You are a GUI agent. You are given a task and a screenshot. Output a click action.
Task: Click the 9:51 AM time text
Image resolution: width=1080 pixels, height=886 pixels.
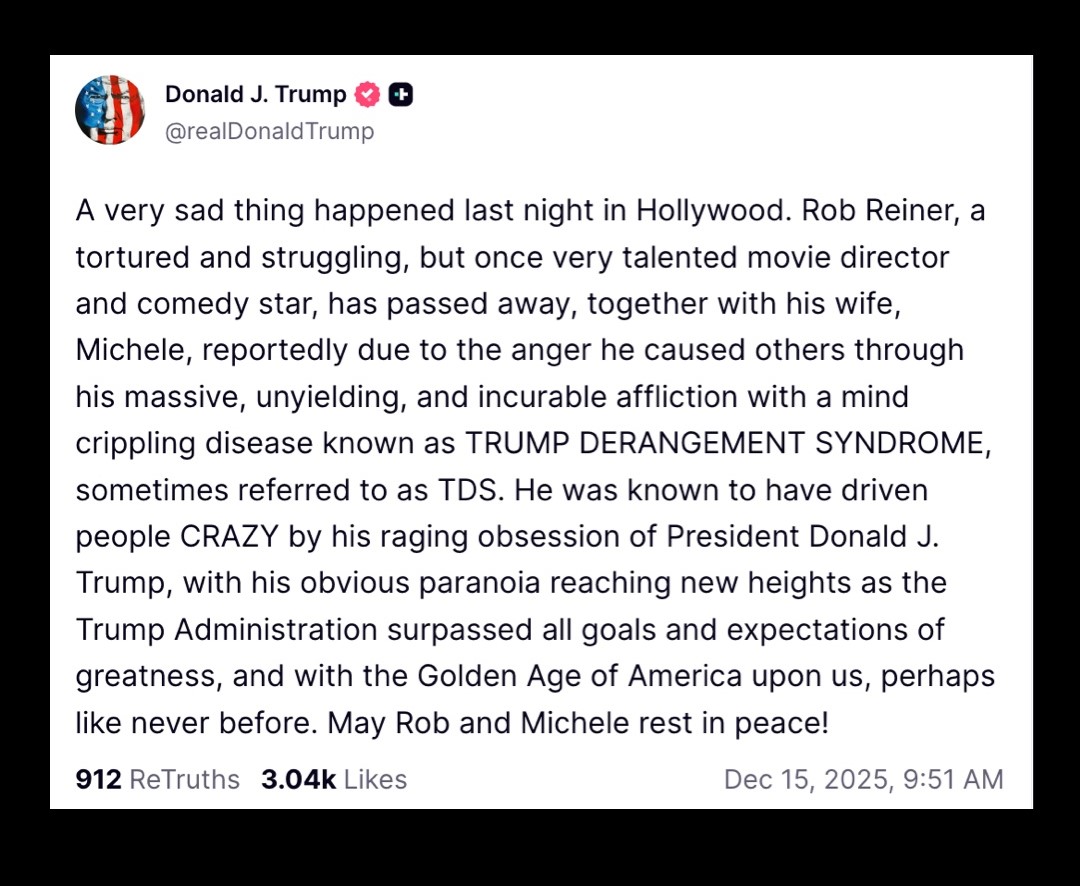[x=953, y=780]
